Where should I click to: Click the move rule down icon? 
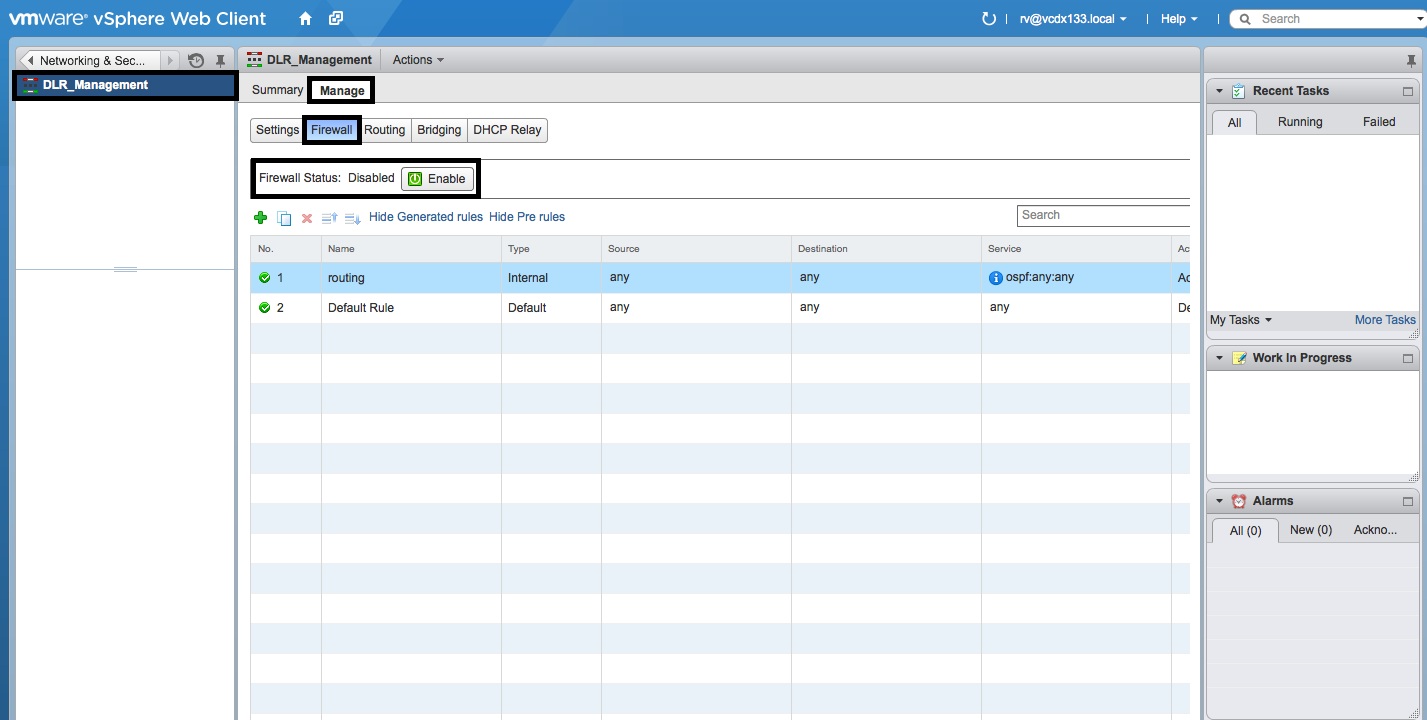352,218
